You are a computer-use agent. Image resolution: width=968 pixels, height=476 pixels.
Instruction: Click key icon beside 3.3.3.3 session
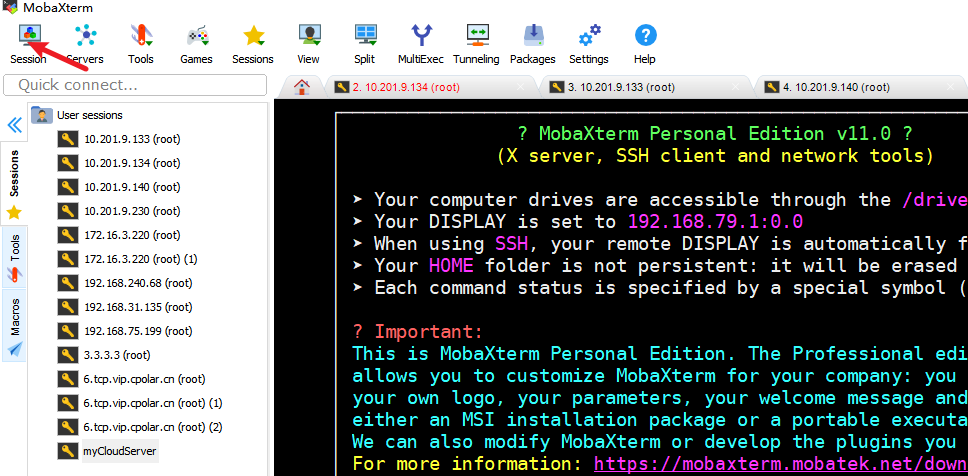[67, 355]
